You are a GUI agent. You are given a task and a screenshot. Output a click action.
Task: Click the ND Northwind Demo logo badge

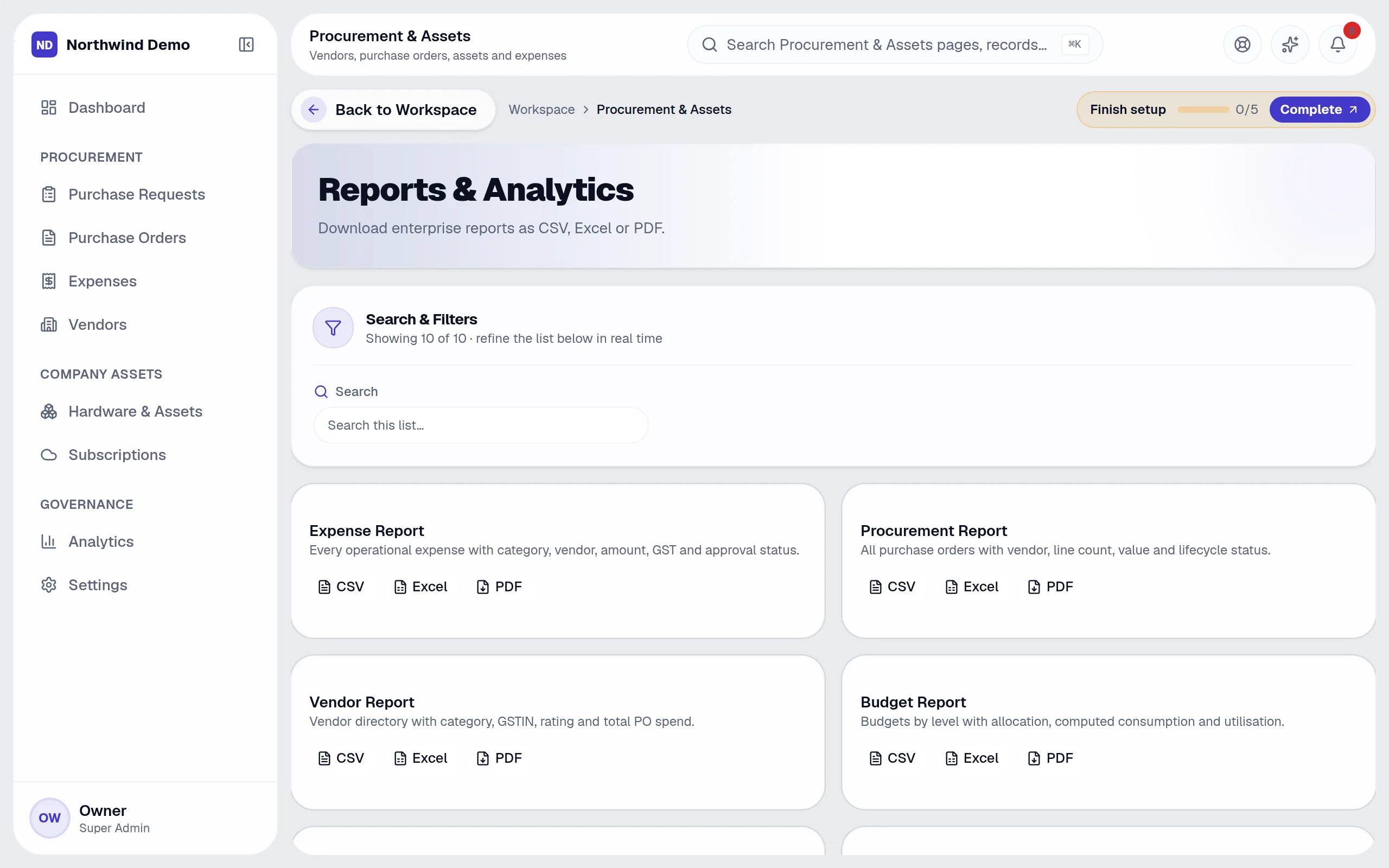coord(44,45)
